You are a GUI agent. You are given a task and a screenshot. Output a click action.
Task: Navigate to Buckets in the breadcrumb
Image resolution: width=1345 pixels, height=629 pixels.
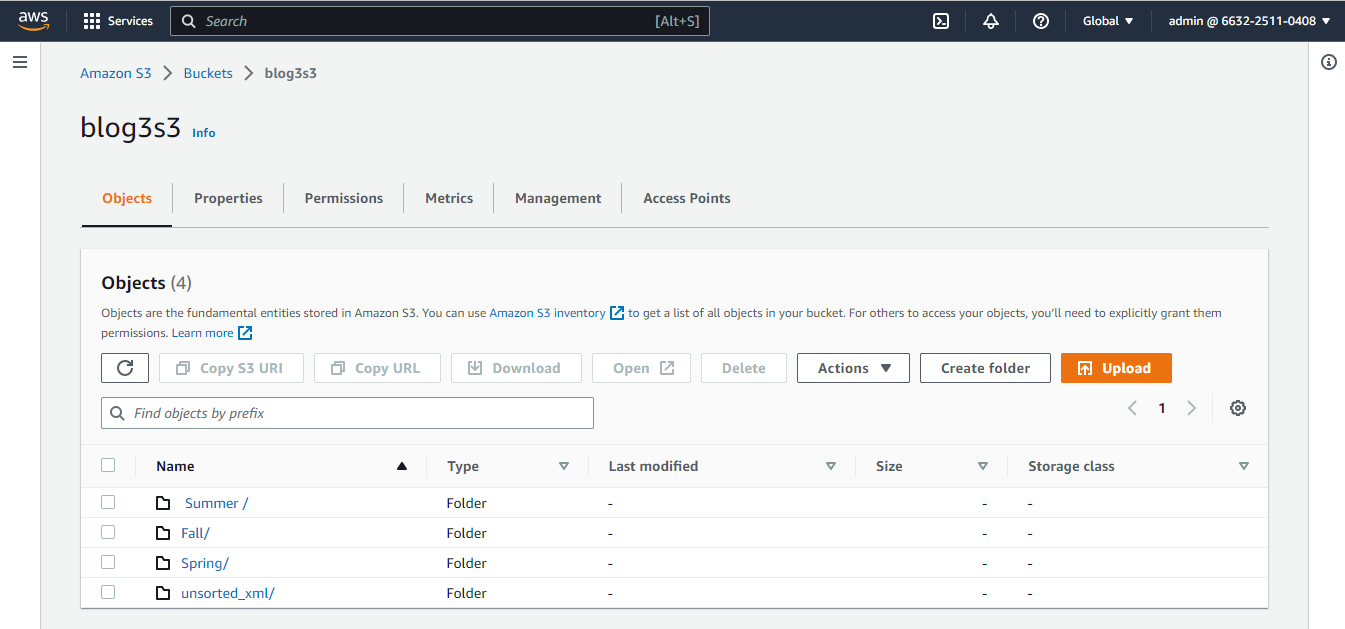click(x=208, y=73)
